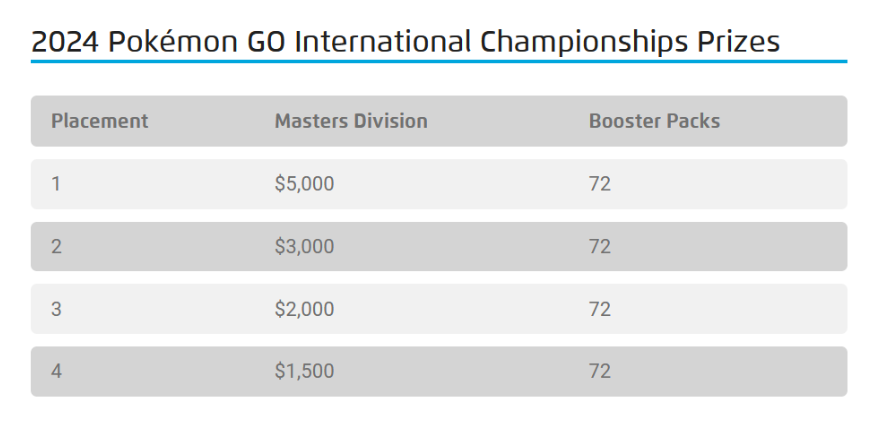Click first place booster packs 72 cell
This screenshot has width=879, height=431.
tap(599, 184)
